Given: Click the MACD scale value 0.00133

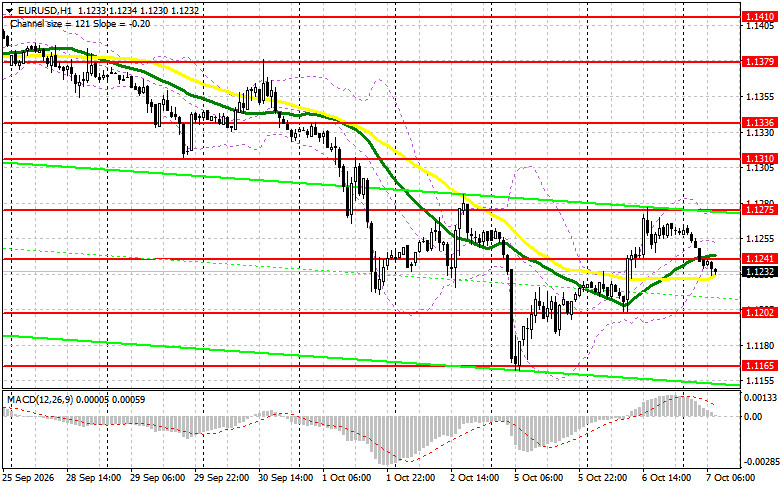Looking at the screenshot, I should pyautogui.click(x=760, y=397).
